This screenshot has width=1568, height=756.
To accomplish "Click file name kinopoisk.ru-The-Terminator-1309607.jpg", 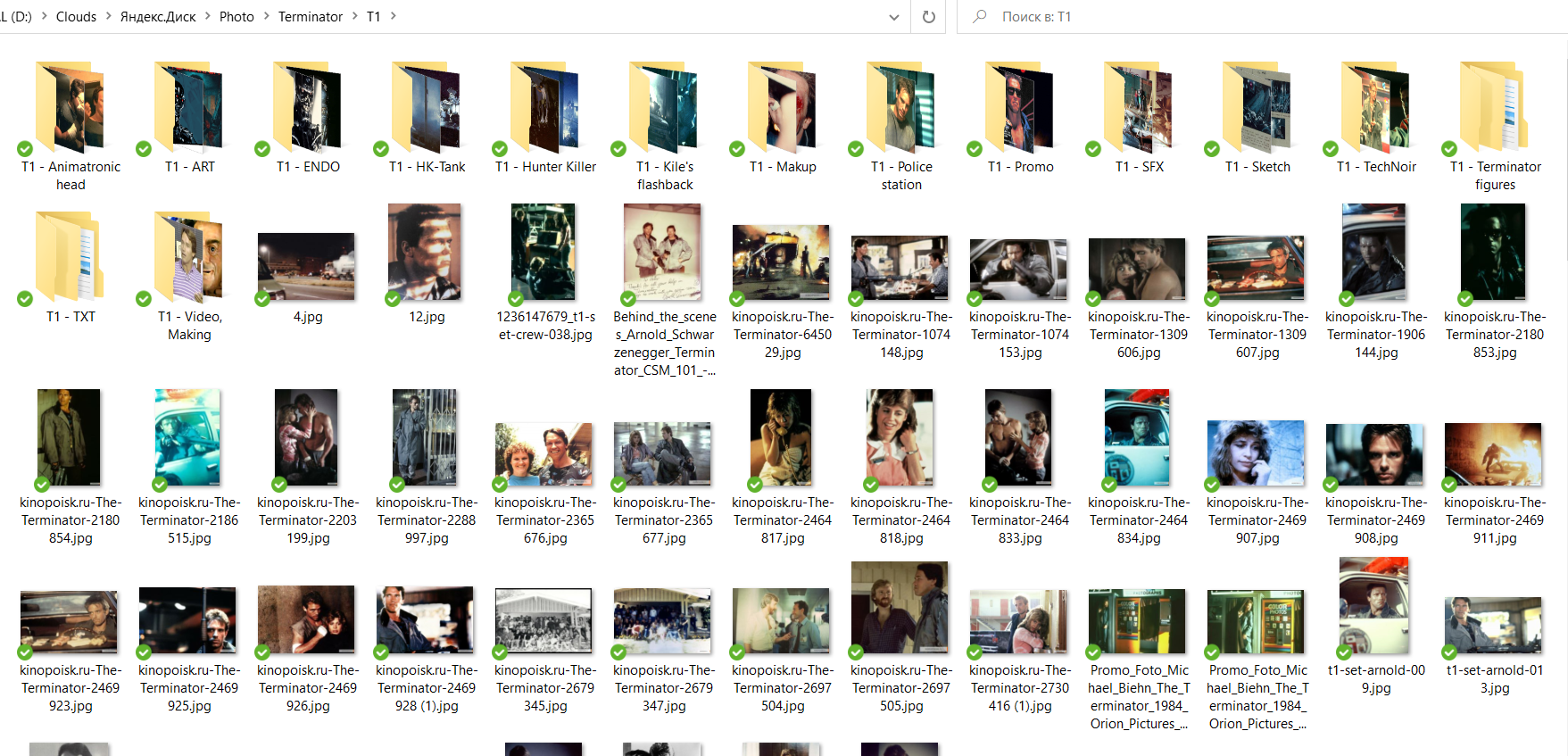I will point(1257,335).
